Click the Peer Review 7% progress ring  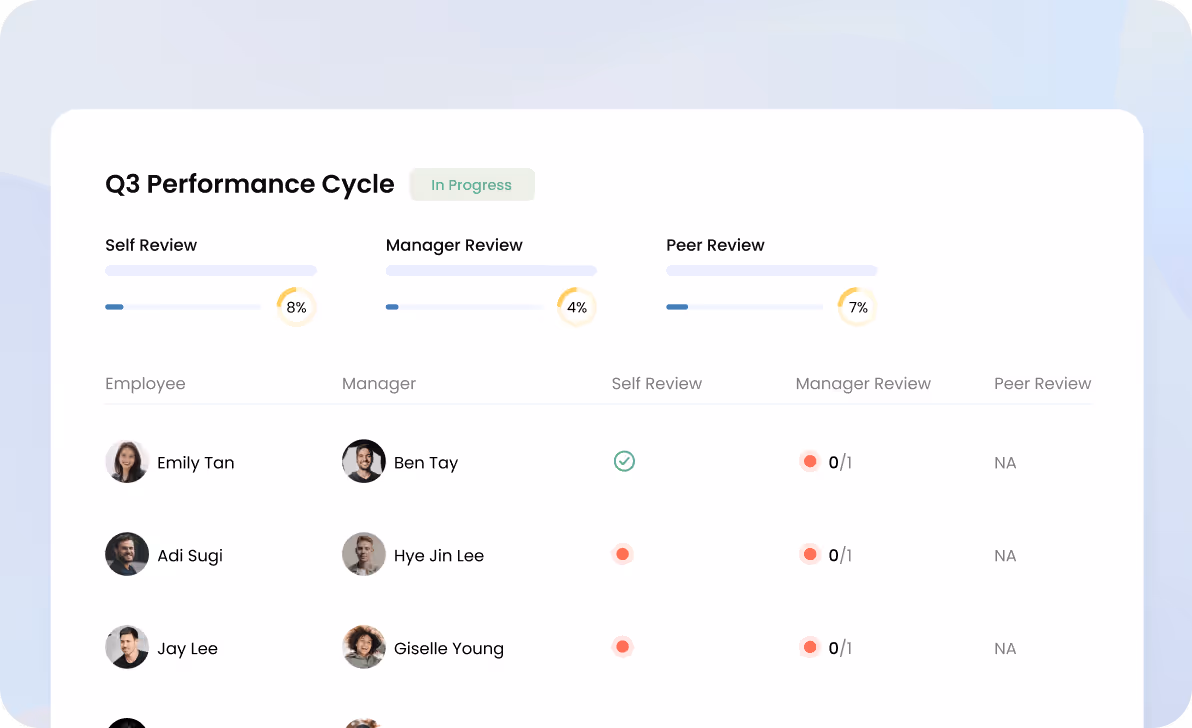click(858, 307)
